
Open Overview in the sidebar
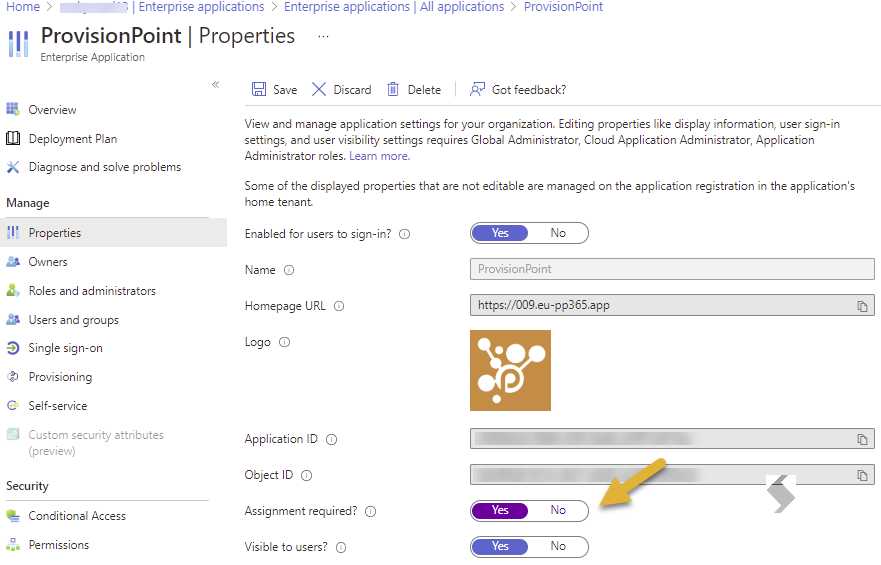pyautogui.click(x=52, y=110)
